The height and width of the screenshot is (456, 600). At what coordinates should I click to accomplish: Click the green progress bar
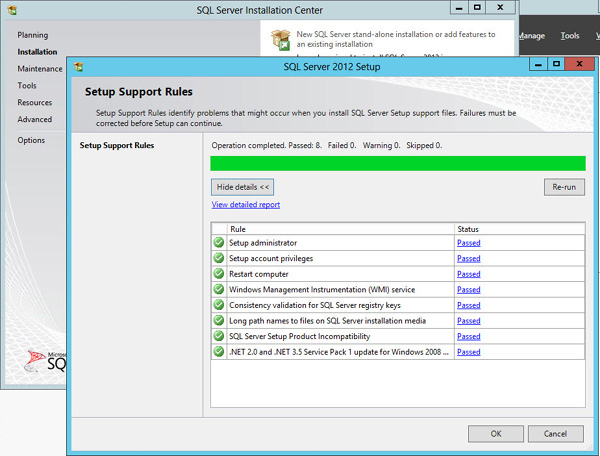pyautogui.click(x=398, y=163)
